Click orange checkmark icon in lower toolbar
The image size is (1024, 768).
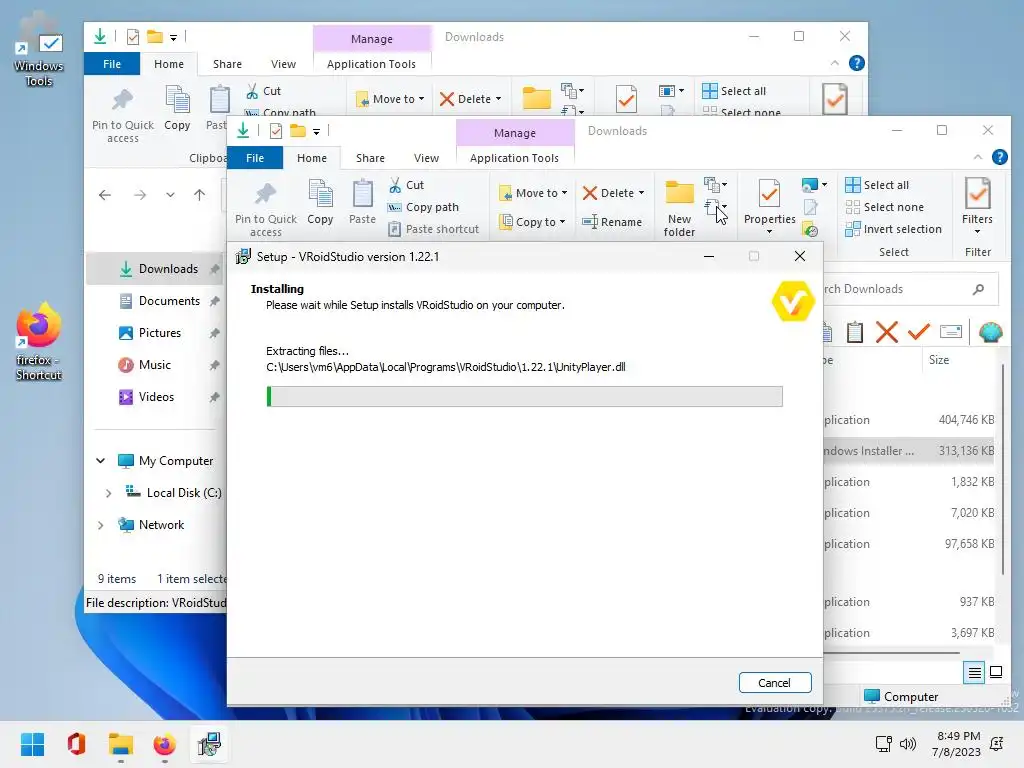[918, 332]
